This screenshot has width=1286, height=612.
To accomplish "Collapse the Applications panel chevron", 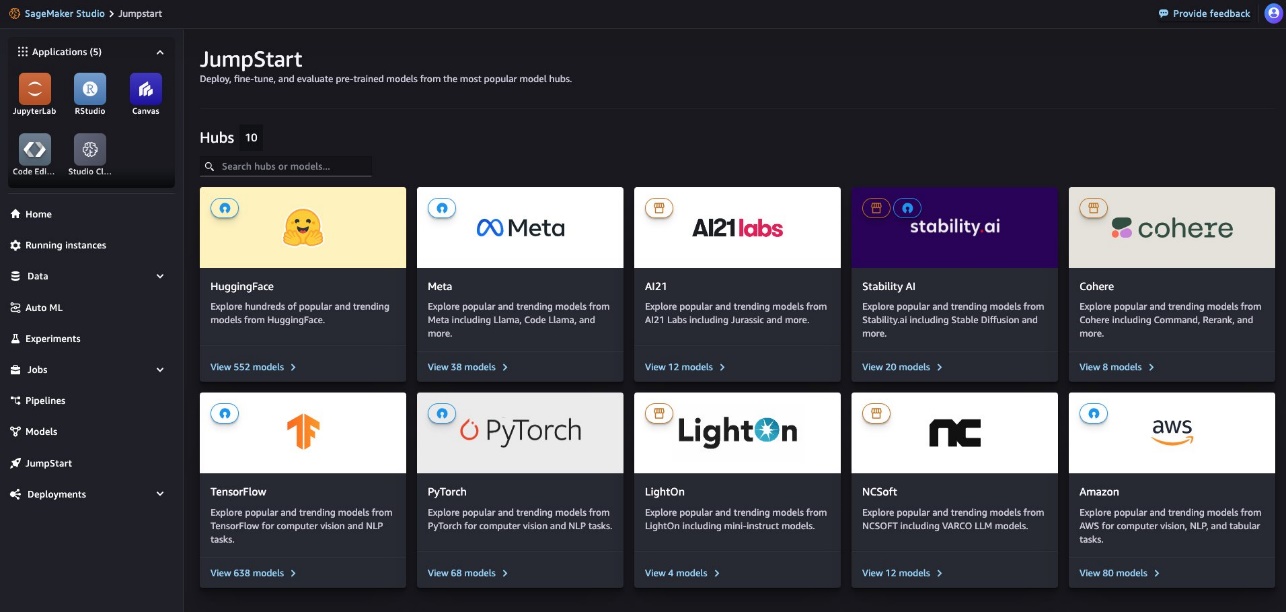I will [160, 52].
